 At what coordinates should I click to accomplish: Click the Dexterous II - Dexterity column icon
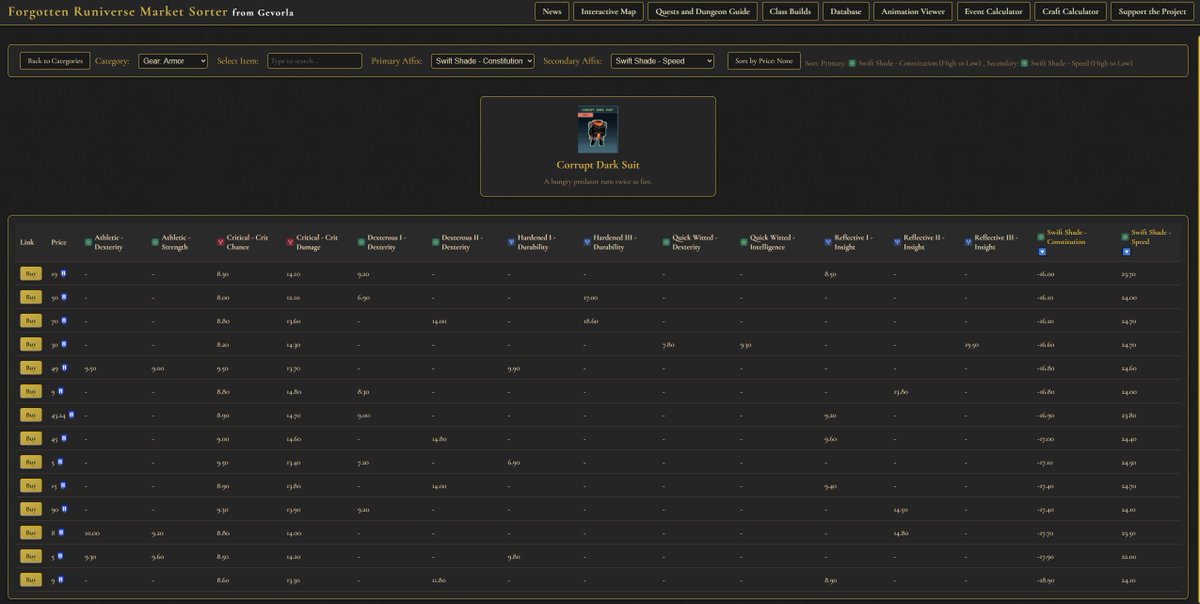[436, 242]
